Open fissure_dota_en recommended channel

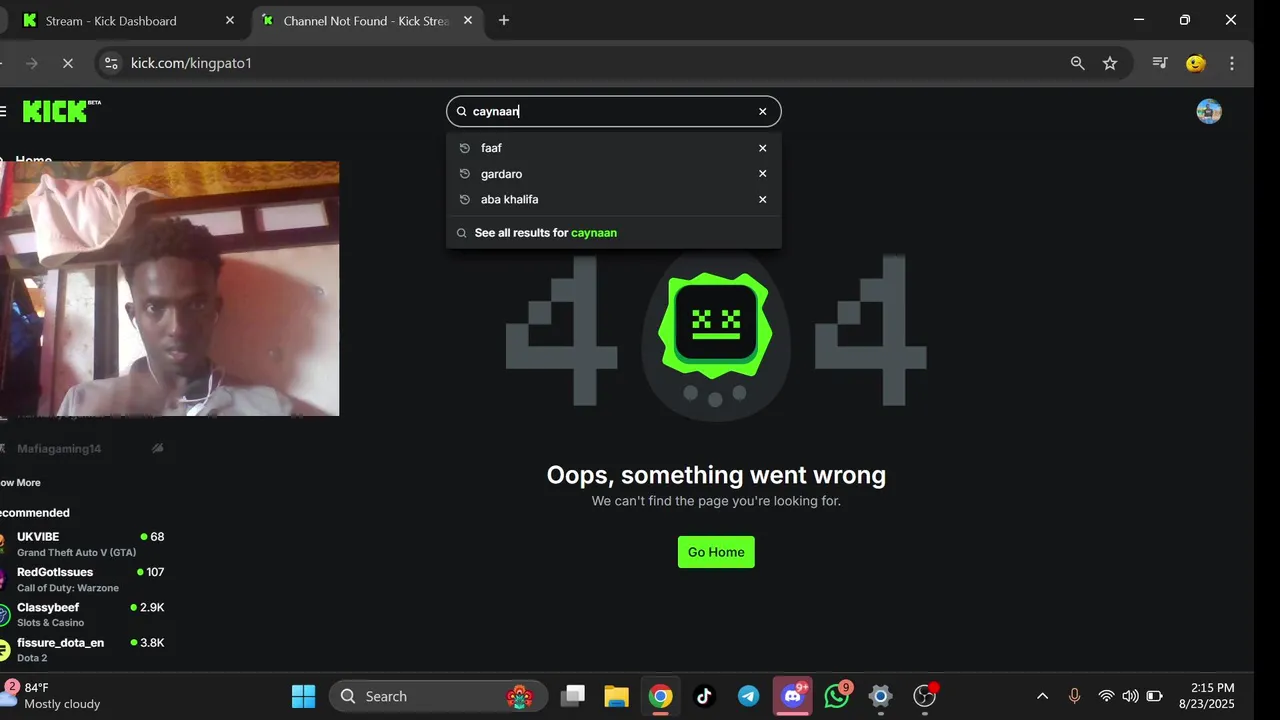(83, 650)
